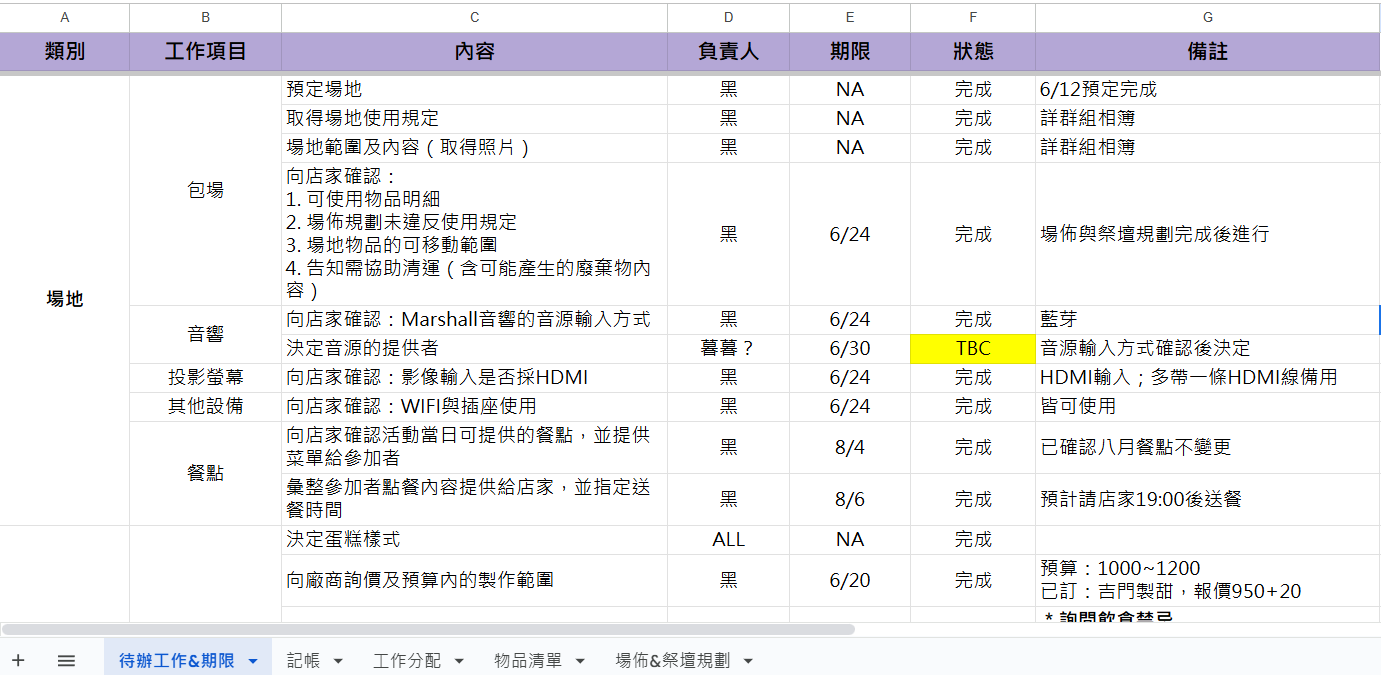Open the 場佈&祭壇規劃 tab menu arrow
The image size is (1381, 675).
(x=747, y=661)
